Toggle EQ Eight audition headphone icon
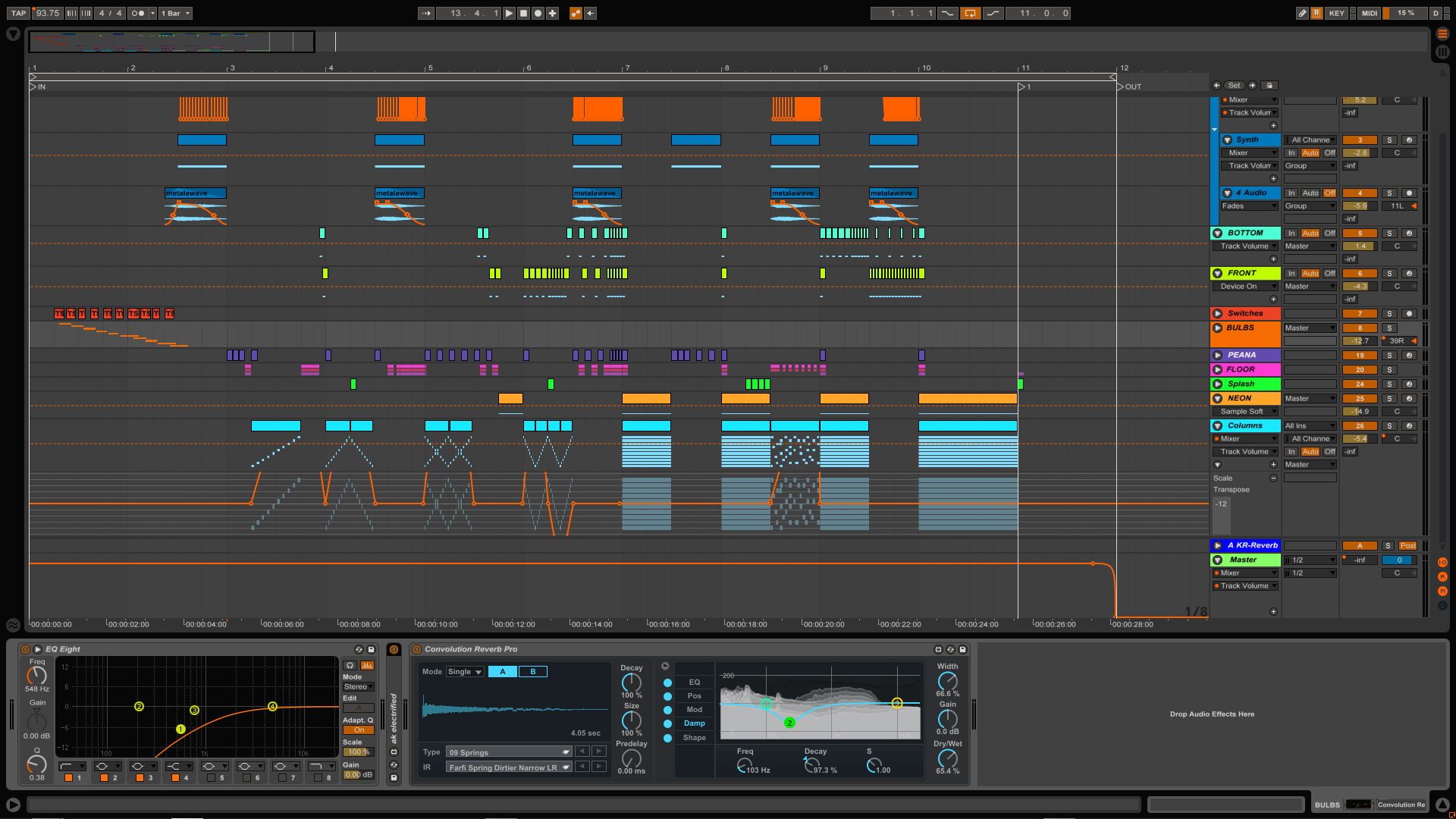 (x=350, y=665)
